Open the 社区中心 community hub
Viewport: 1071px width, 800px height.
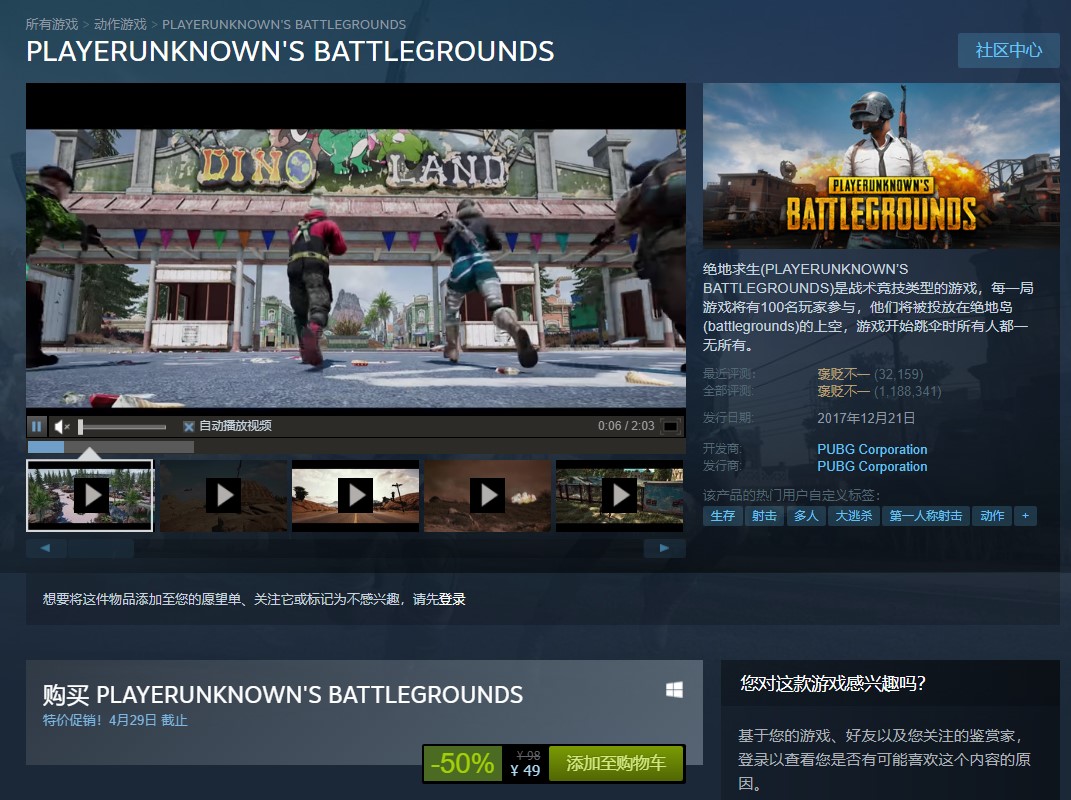1008,50
